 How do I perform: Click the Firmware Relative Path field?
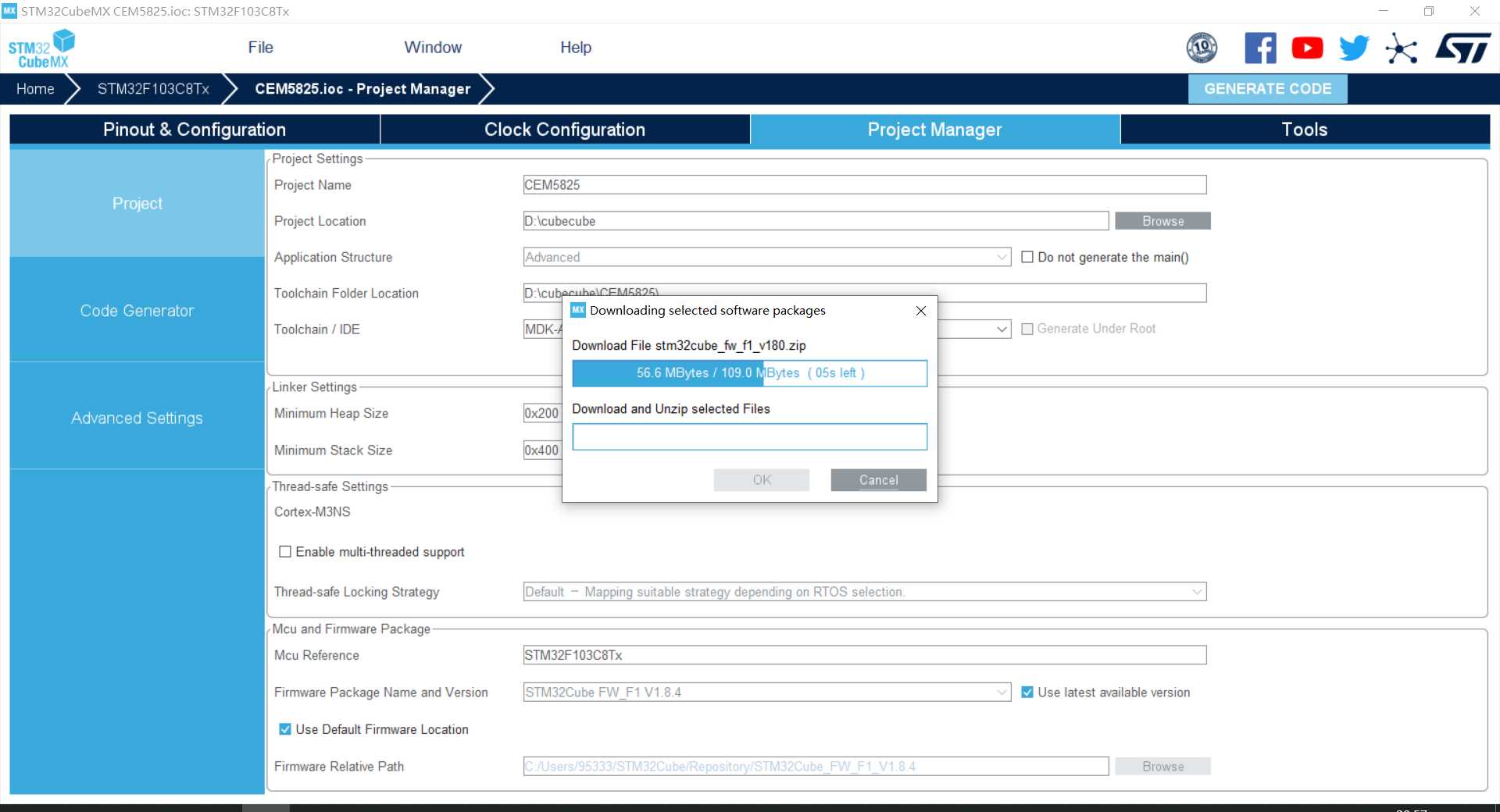click(x=816, y=767)
